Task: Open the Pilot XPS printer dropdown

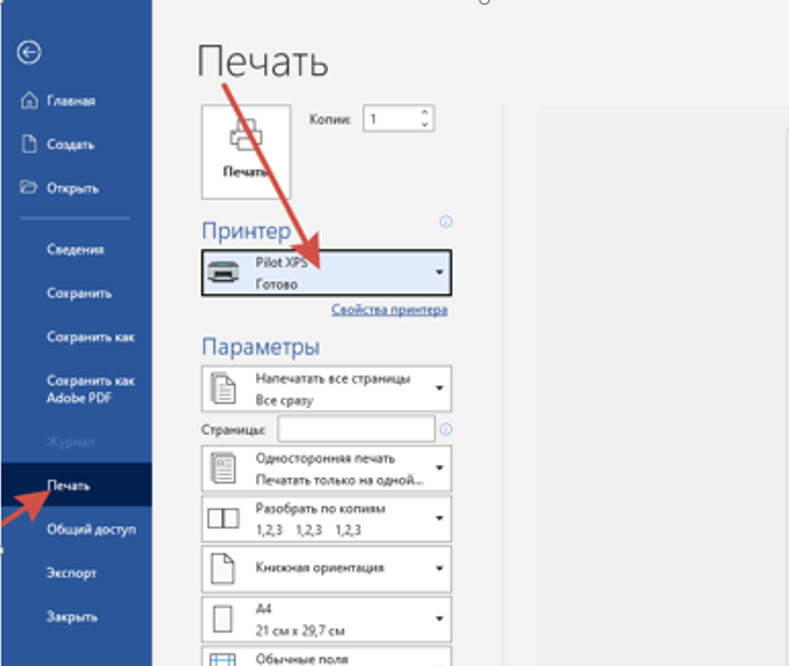Action: pyautogui.click(x=327, y=273)
